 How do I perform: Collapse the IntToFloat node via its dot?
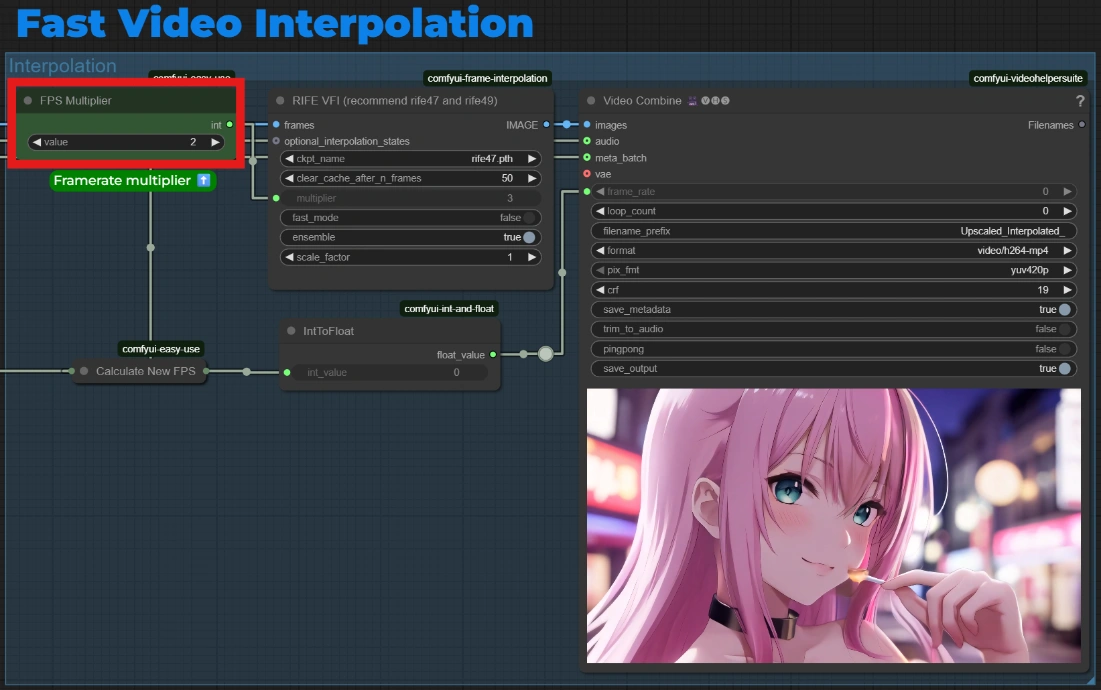(291, 331)
